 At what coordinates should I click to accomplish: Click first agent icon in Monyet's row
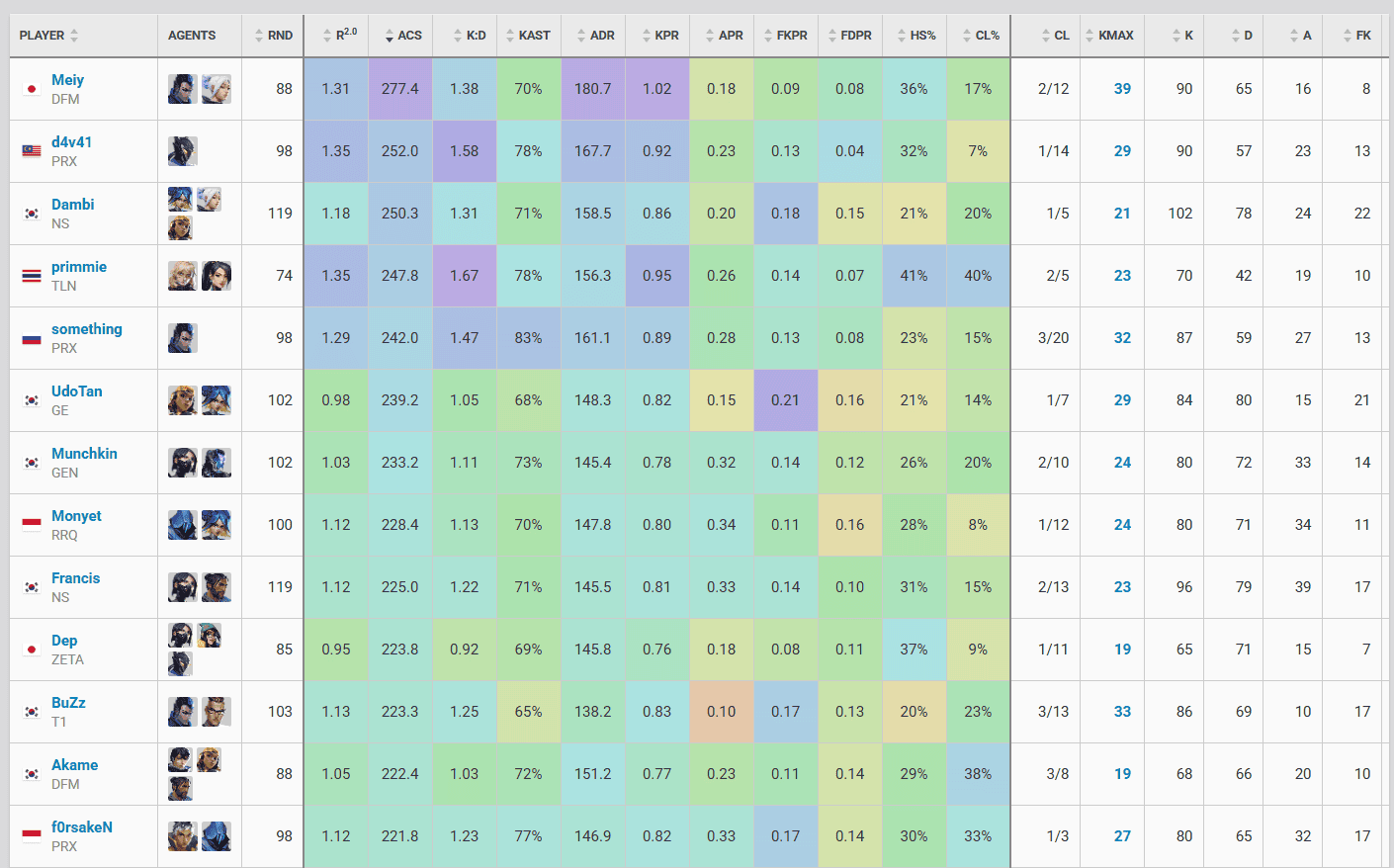tap(182, 525)
